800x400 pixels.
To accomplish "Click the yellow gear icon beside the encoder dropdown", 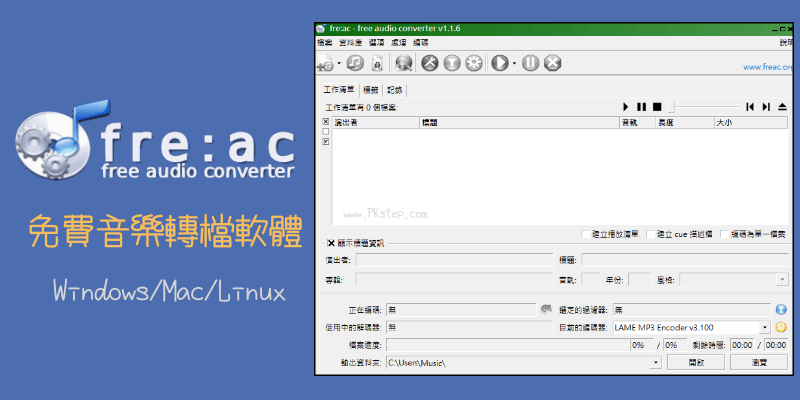I will click(x=781, y=327).
